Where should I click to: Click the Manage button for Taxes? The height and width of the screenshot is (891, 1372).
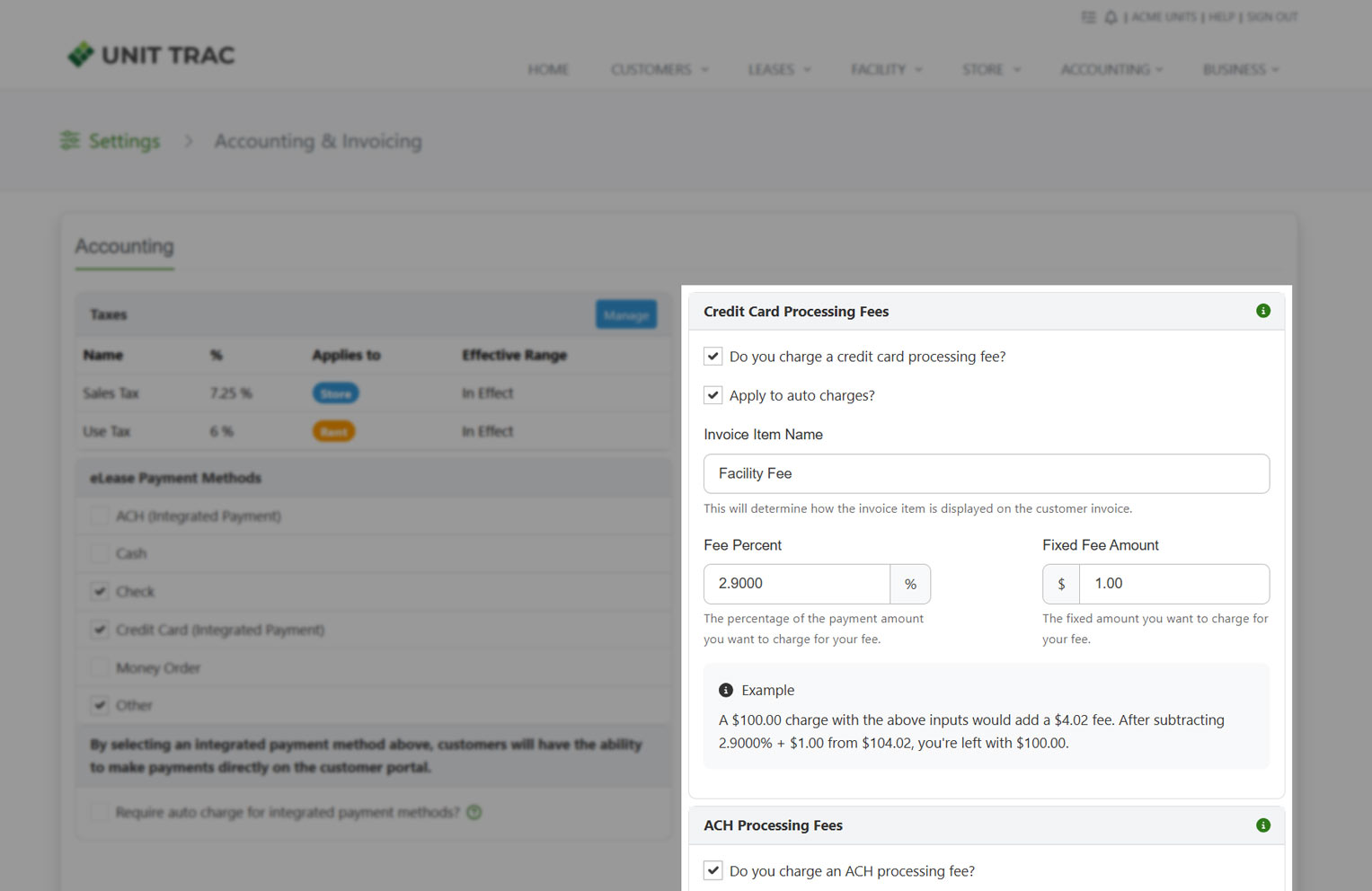[626, 314]
